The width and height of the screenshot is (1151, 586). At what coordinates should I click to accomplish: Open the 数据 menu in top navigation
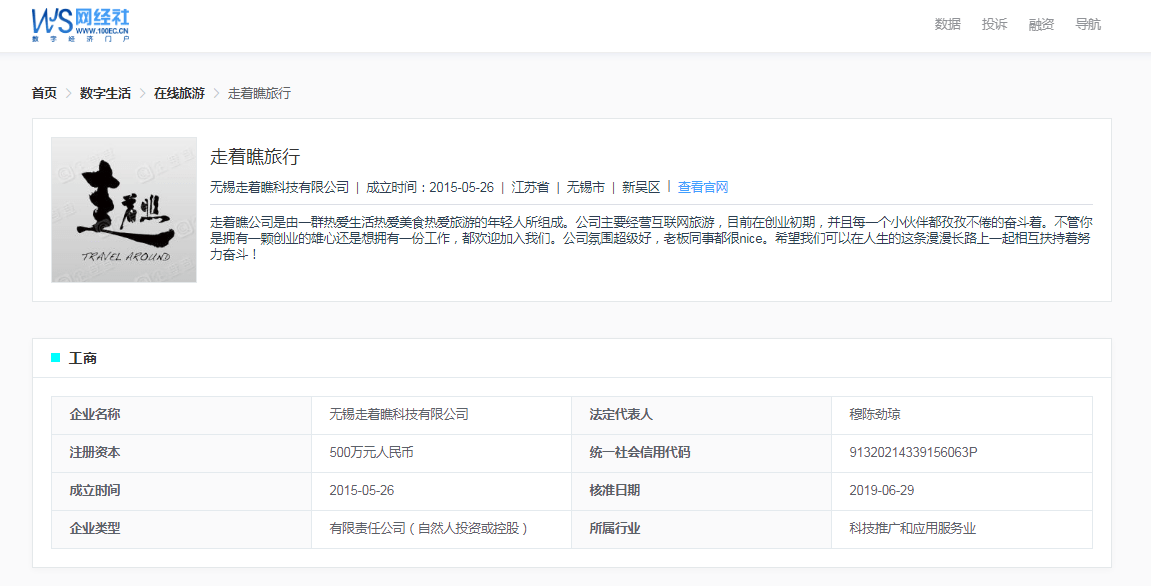(x=947, y=25)
